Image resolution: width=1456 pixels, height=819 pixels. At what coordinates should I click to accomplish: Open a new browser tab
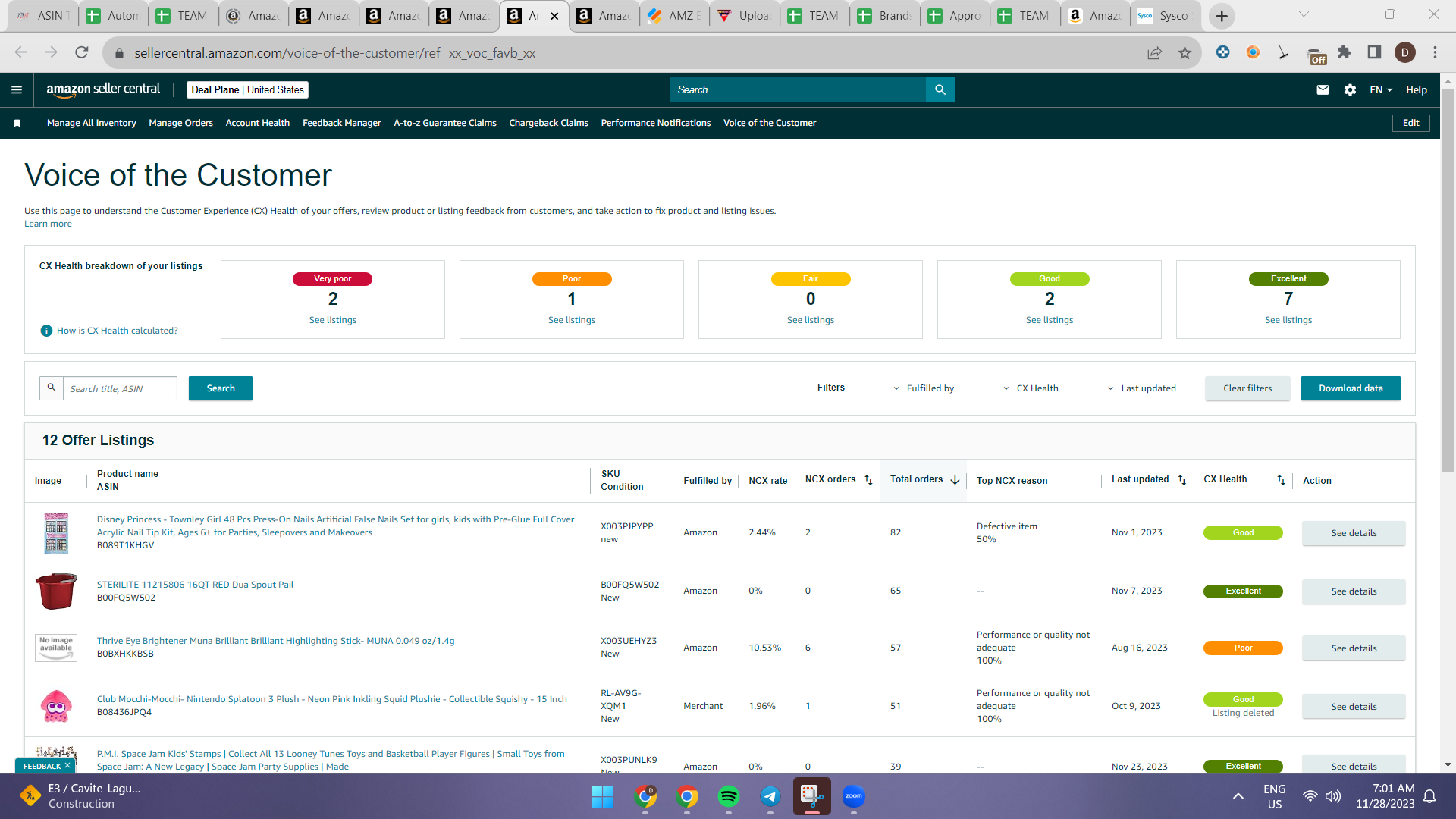click(x=1222, y=16)
